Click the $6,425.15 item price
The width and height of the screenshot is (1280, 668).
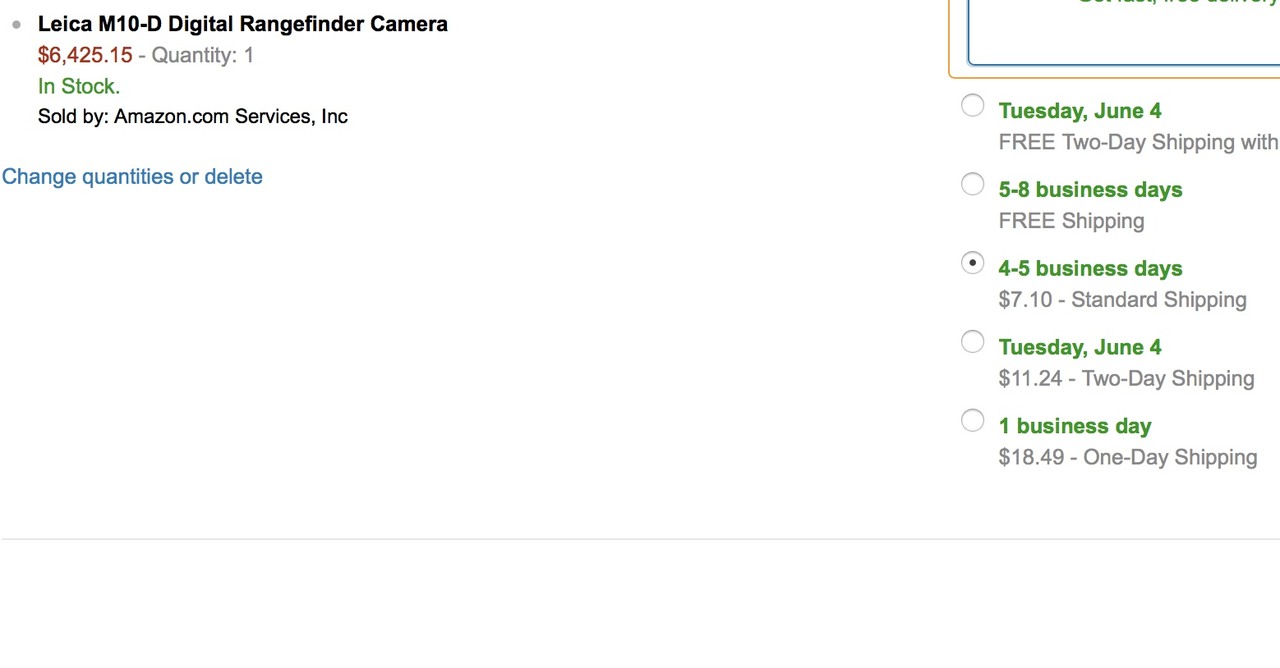(x=85, y=55)
